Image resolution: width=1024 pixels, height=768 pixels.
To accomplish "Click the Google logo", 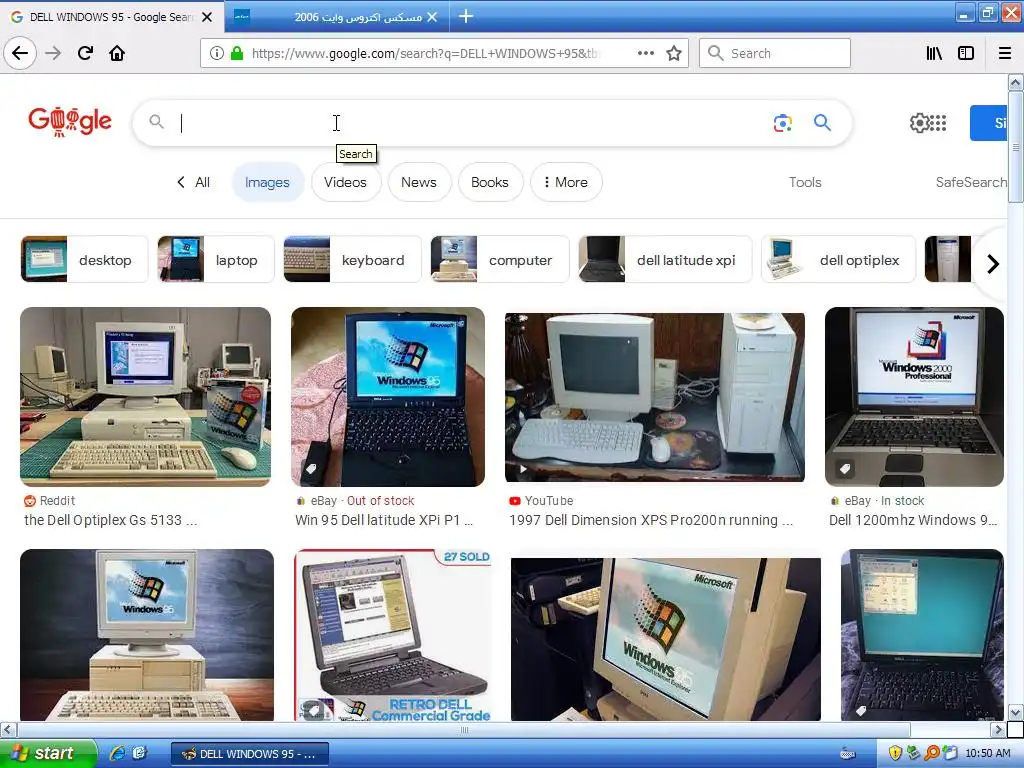I will (70, 121).
